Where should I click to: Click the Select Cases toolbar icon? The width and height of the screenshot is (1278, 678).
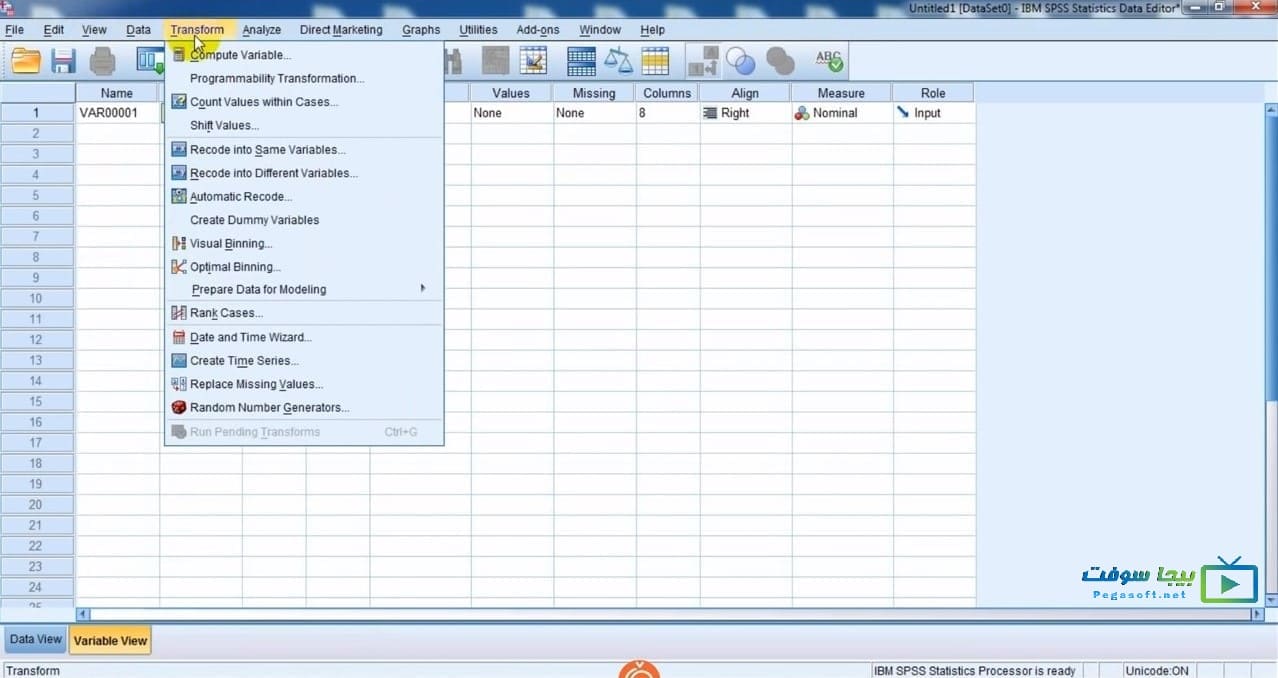click(x=655, y=62)
